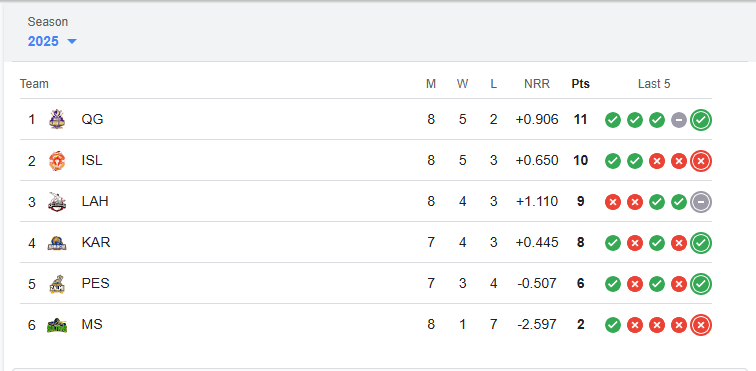Screen dimensions: 756x371
Task: Click the QG team logo
Action: point(57,119)
